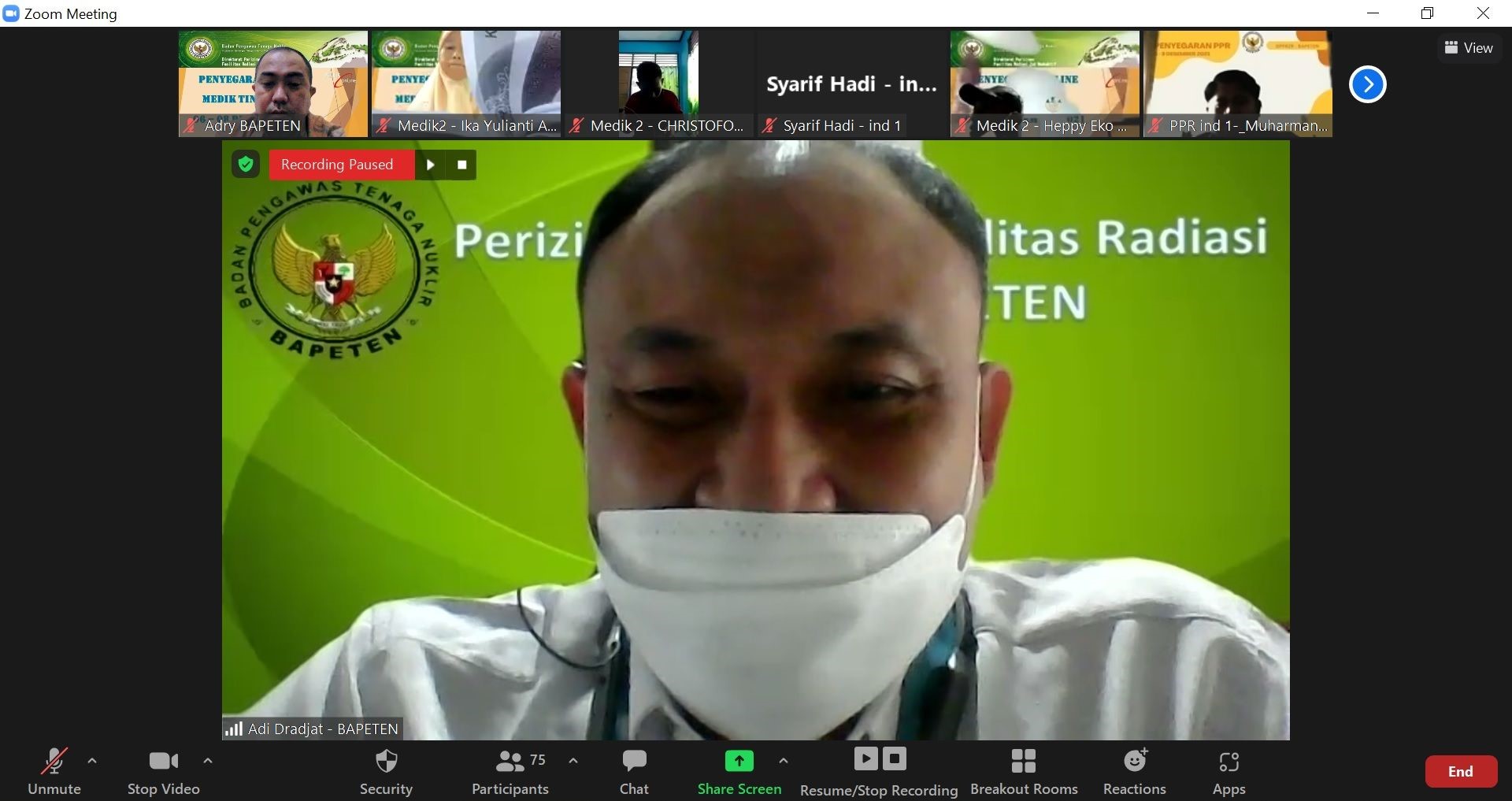Click muted mic icon on Syarif Hadi
The height and width of the screenshot is (801, 1512).
coord(769,125)
